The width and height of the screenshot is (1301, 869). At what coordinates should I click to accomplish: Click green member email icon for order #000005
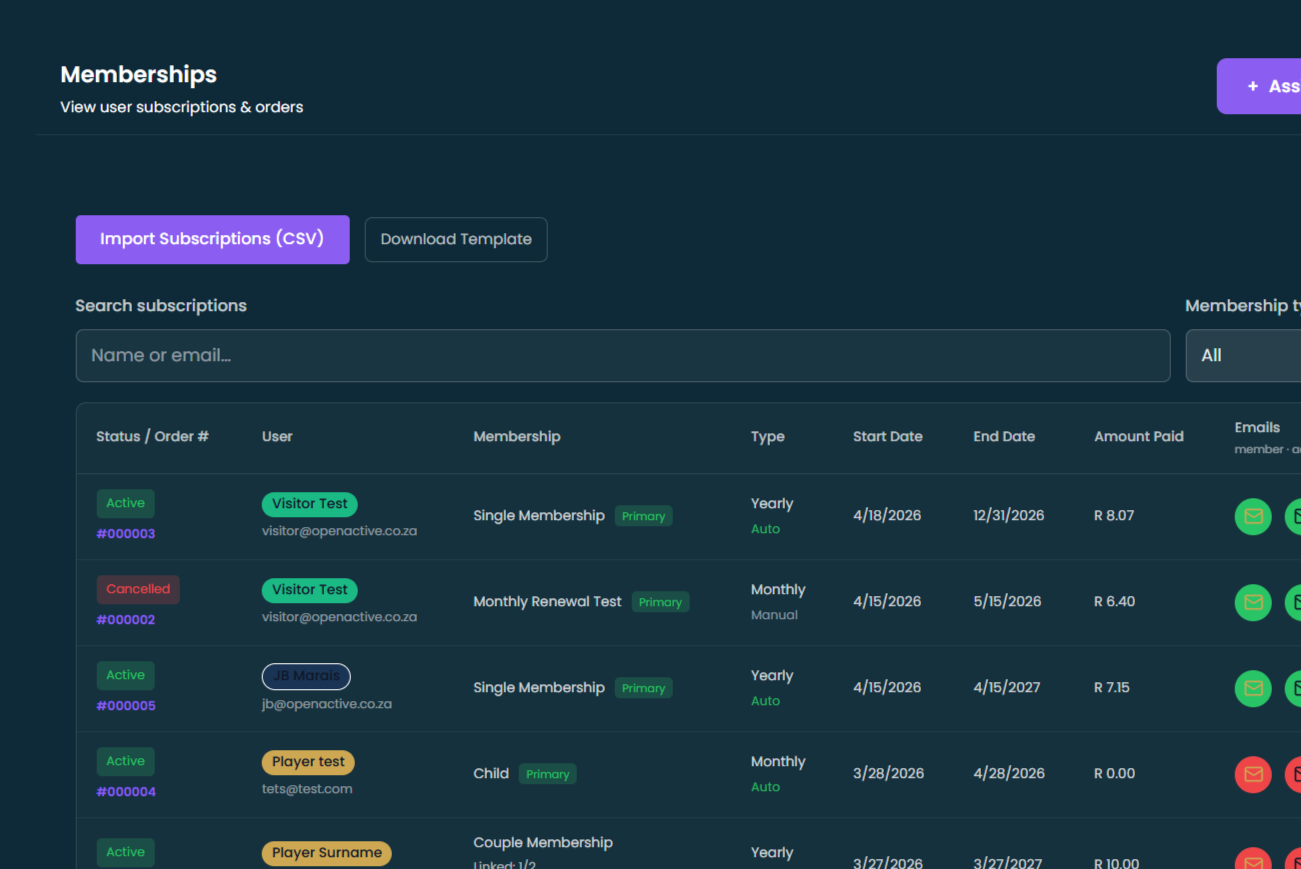click(x=1253, y=688)
